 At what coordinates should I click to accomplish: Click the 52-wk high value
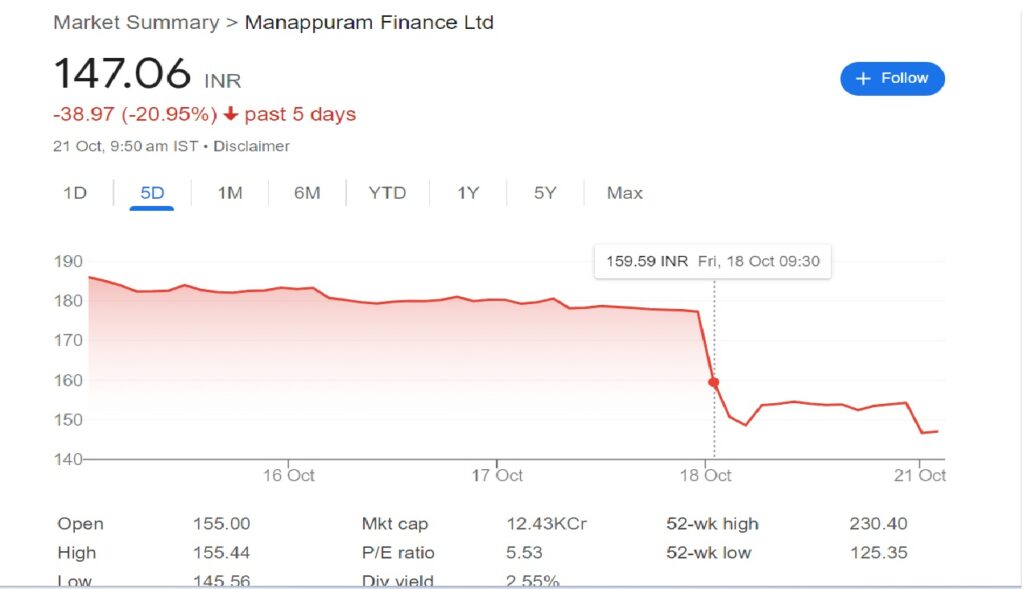878,523
